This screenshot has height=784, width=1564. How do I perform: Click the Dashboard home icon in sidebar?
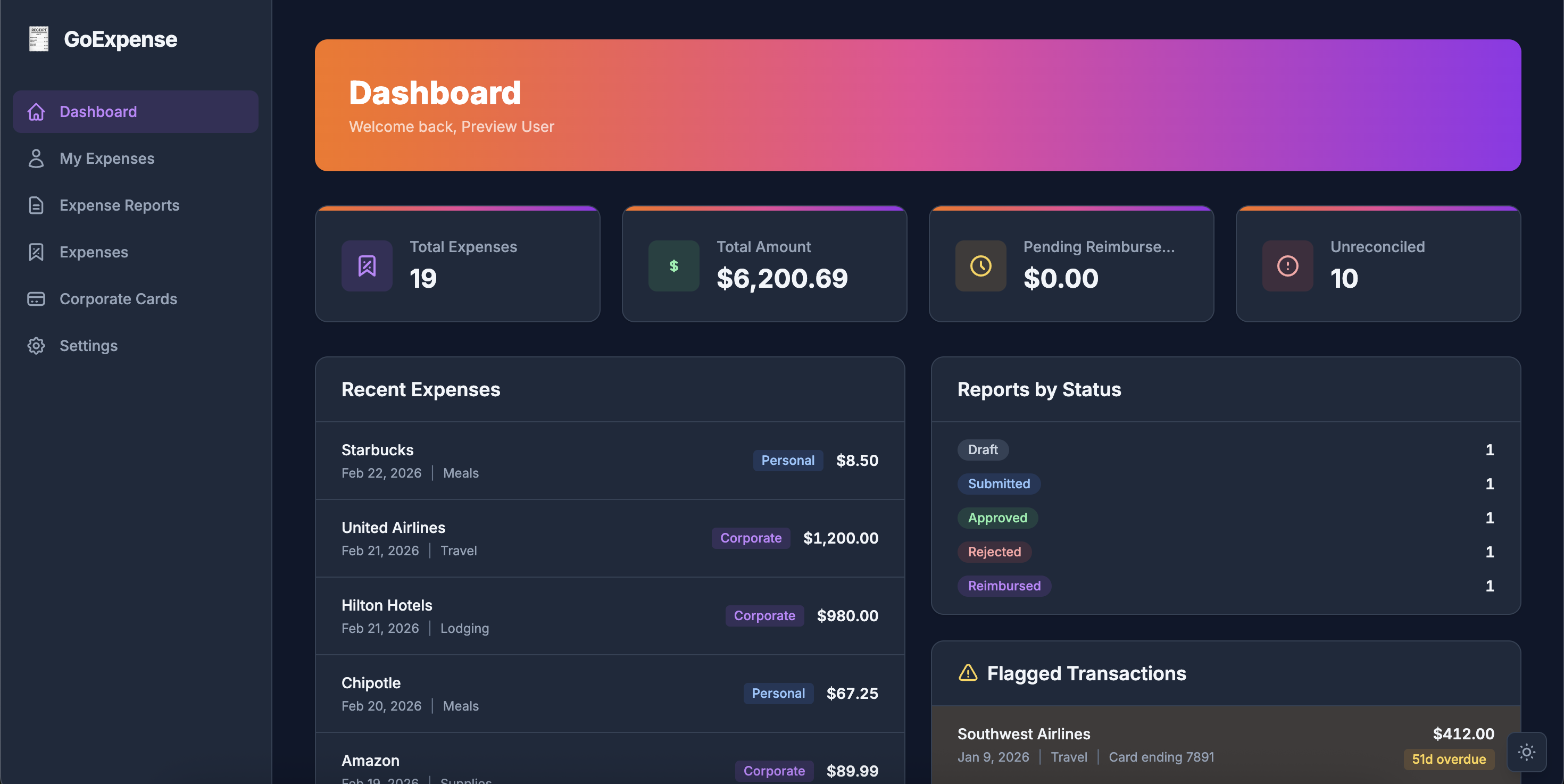pyautogui.click(x=36, y=112)
